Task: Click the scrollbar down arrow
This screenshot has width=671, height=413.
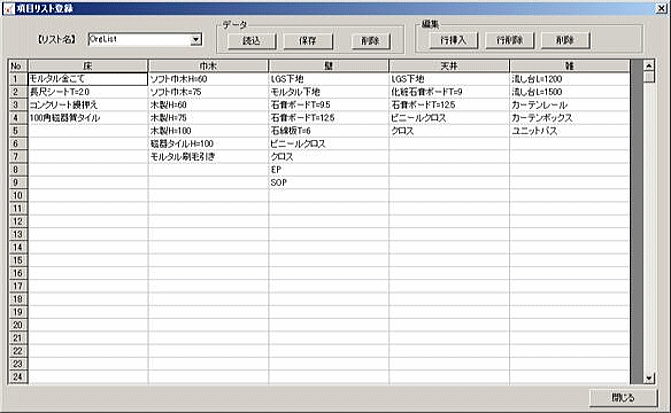Action: (650, 377)
